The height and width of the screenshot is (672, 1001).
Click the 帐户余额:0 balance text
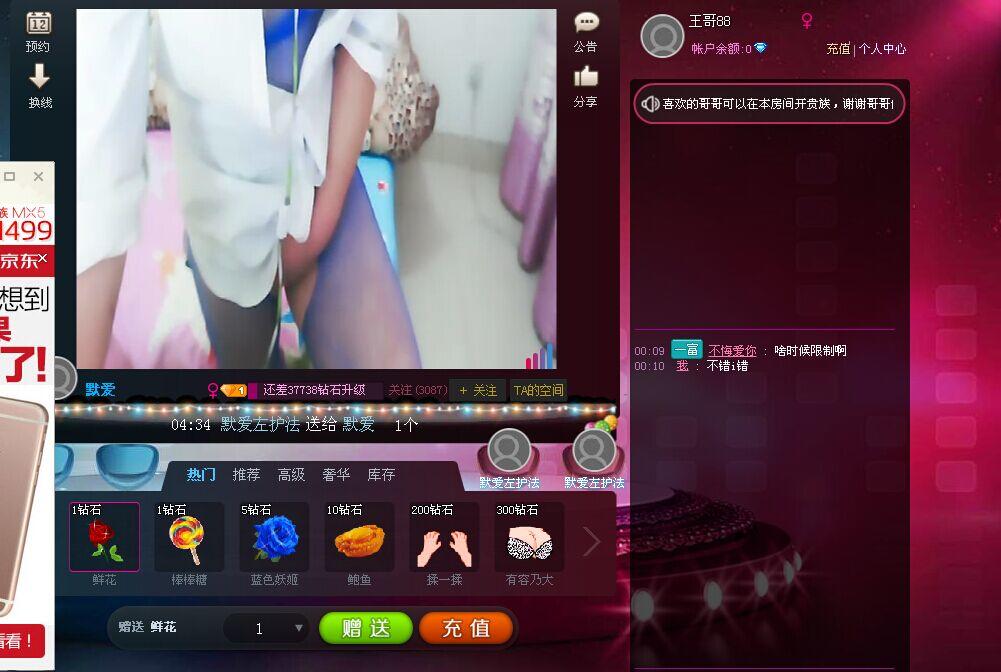click(x=721, y=49)
